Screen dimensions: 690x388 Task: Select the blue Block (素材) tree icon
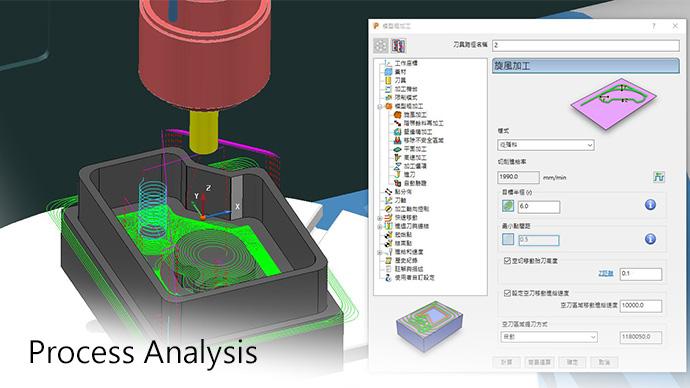[388, 72]
